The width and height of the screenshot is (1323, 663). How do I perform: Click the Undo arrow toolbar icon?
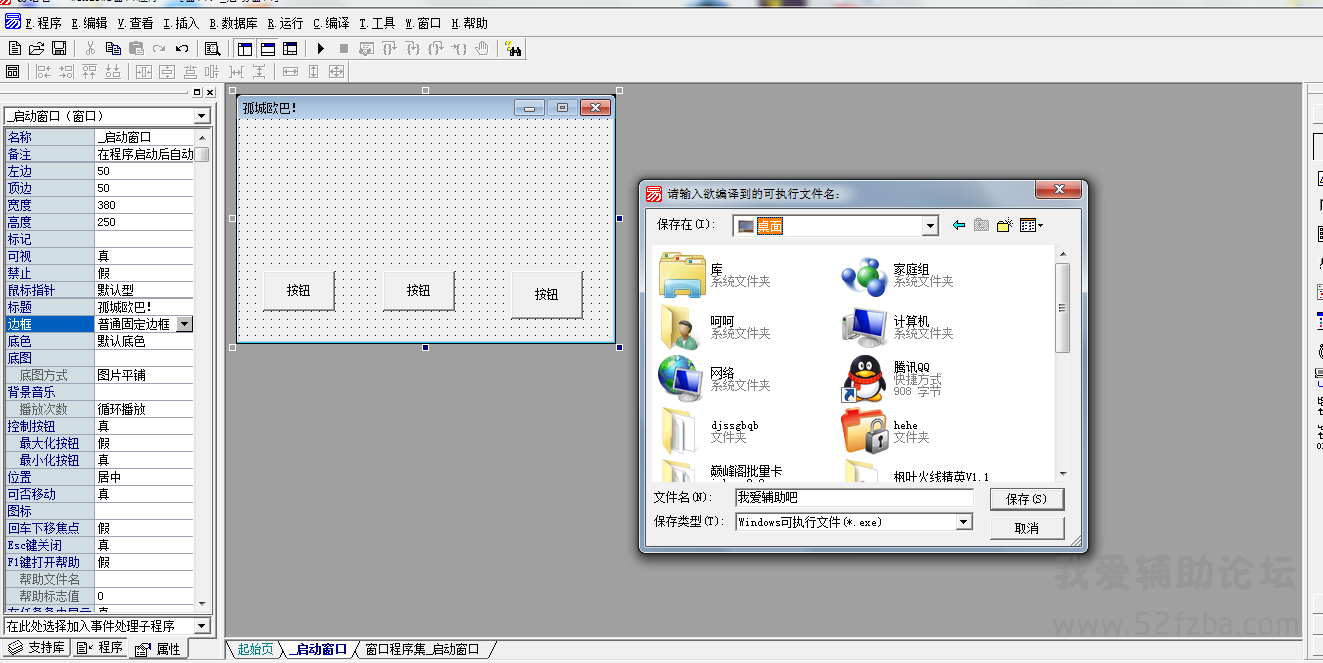(x=182, y=48)
